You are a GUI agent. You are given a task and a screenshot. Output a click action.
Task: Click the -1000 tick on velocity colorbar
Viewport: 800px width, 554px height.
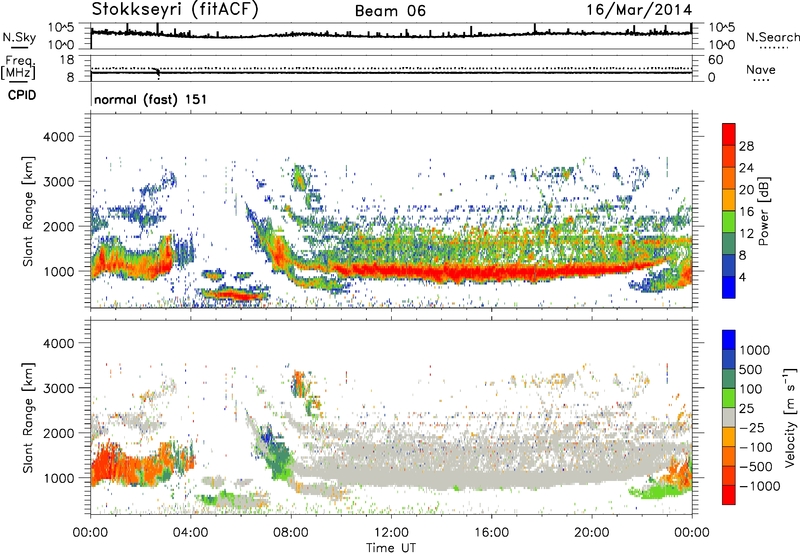[x=760, y=486]
